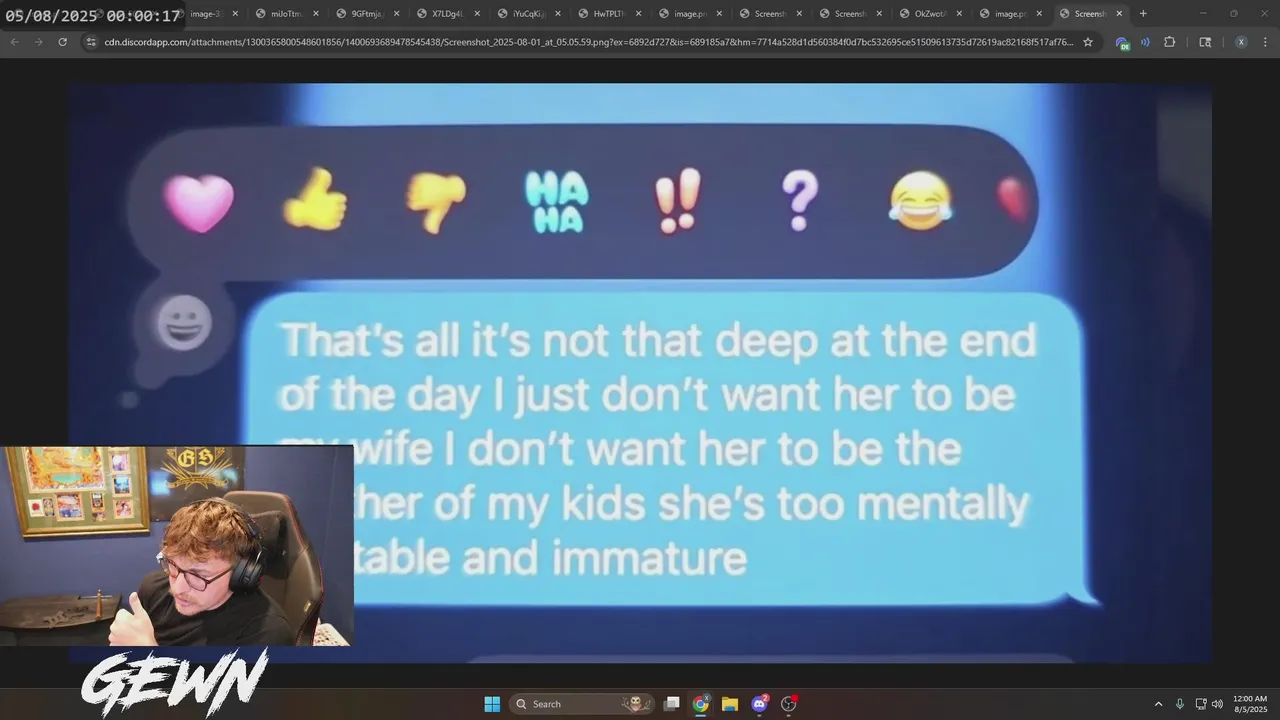Screen dimensions: 1280x720
Task: Focus the cdn.discordapp.com address bar
Action: point(588,42)
